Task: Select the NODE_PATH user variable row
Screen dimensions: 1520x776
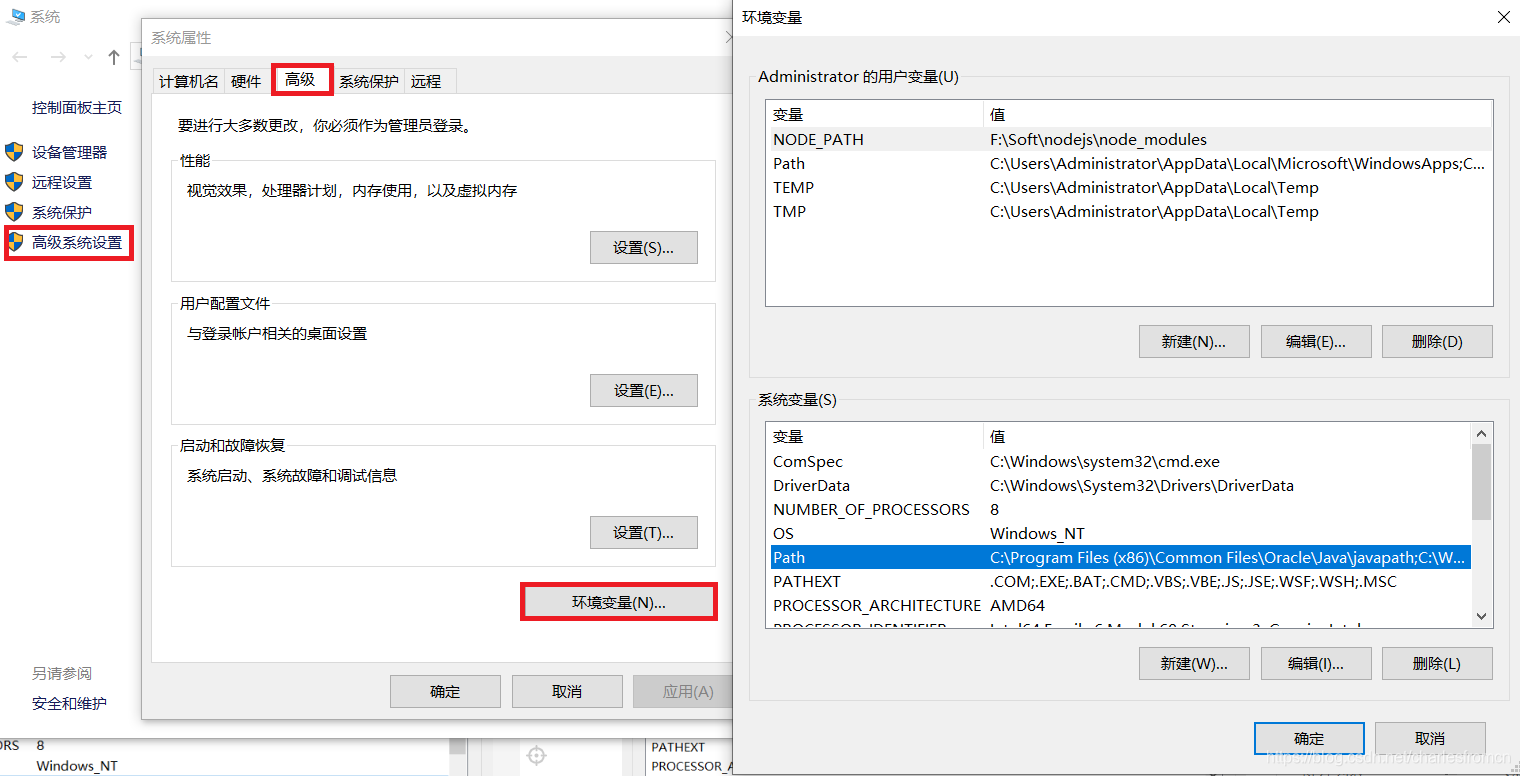Action: click(x=1129, y=140)
